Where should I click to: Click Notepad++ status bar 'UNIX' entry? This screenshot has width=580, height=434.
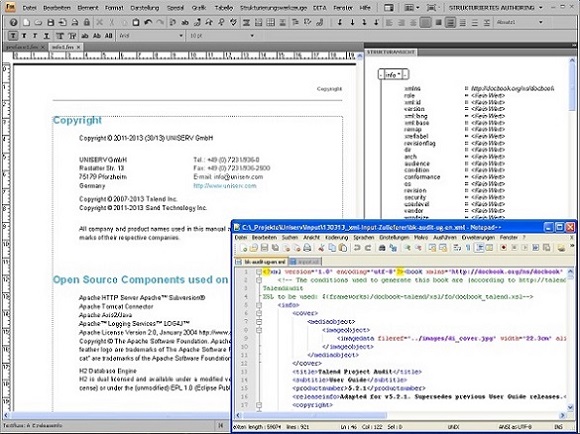(453, 427)
